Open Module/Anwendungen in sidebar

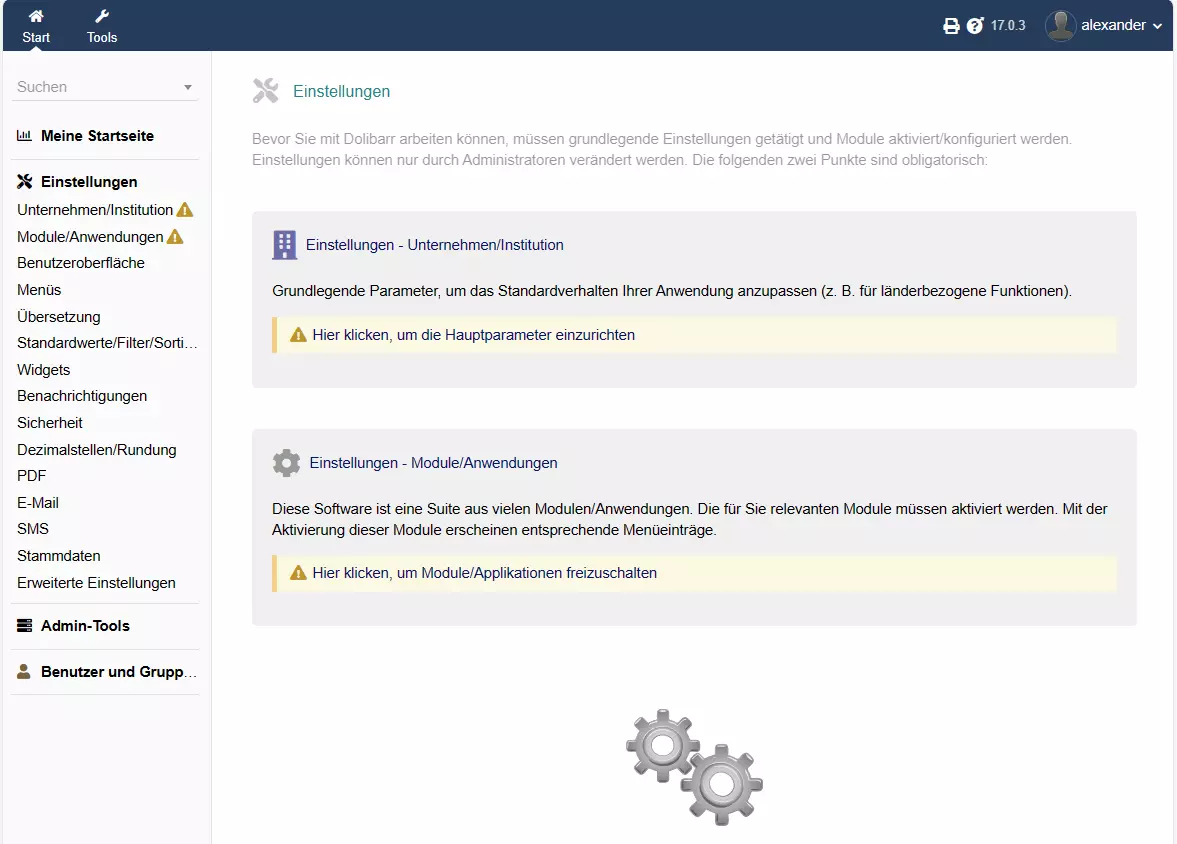90,237
